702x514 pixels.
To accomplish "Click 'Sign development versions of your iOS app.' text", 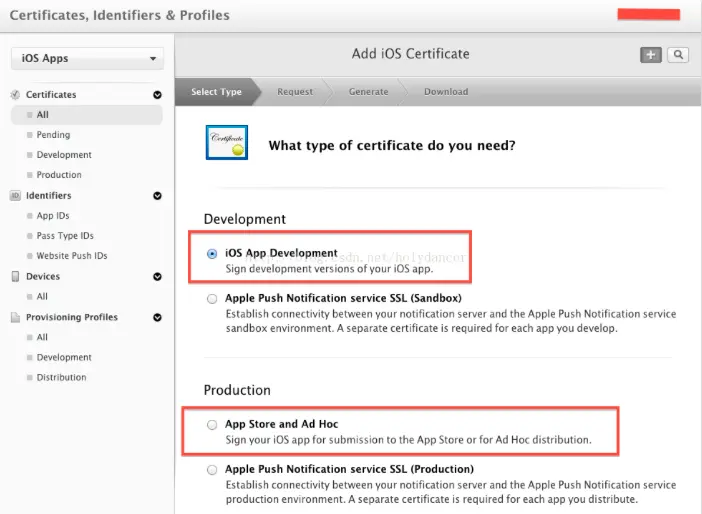I will [329, 269].
